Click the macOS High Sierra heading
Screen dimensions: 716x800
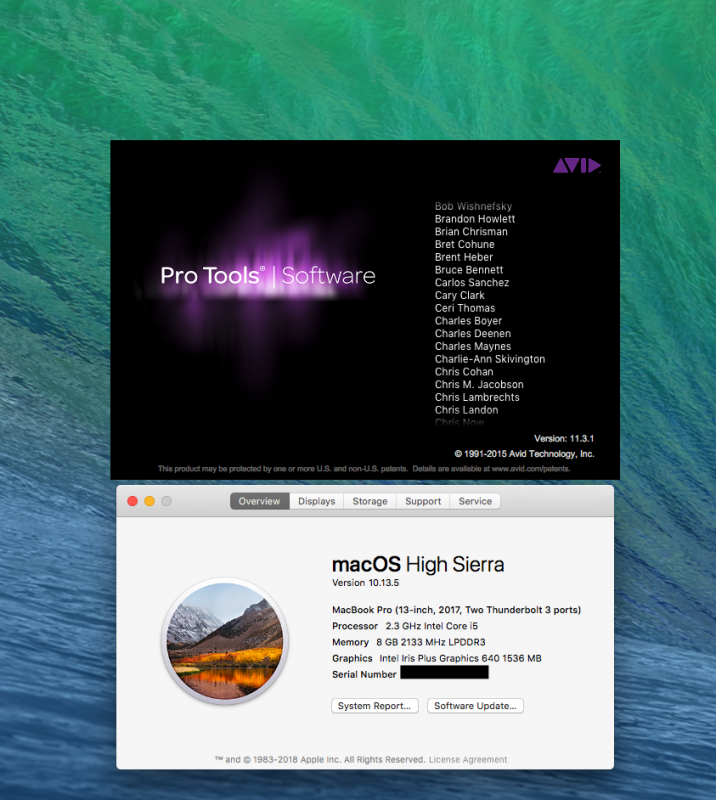418,564
